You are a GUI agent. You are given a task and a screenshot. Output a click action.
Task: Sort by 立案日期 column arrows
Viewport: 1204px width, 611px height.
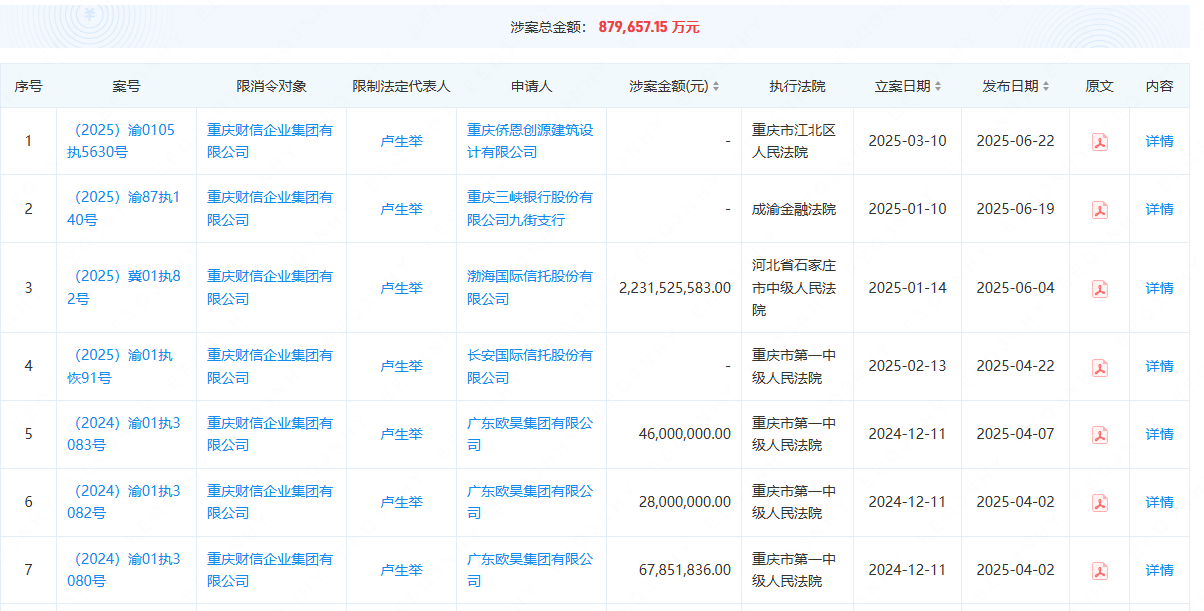(938, 87)
